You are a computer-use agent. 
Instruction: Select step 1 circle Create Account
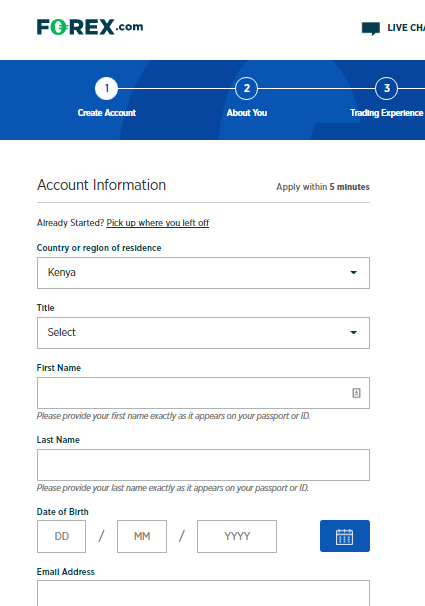107,89
